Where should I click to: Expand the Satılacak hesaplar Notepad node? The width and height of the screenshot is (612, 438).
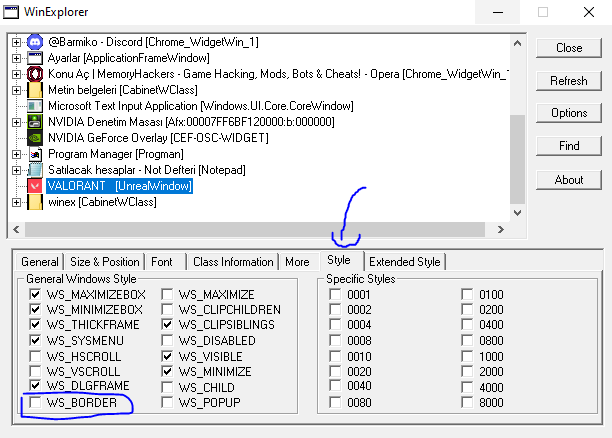(16, 170)
